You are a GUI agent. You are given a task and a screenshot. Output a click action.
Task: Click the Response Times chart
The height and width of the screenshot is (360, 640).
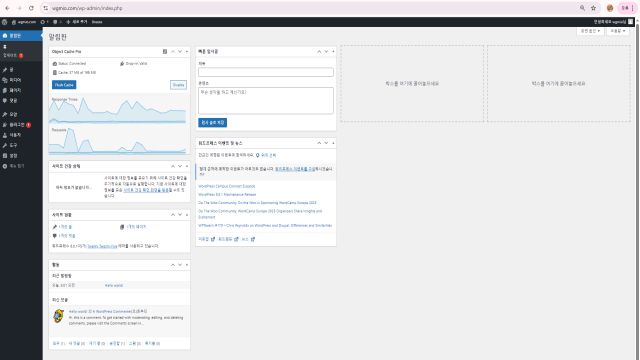point(118,110)
